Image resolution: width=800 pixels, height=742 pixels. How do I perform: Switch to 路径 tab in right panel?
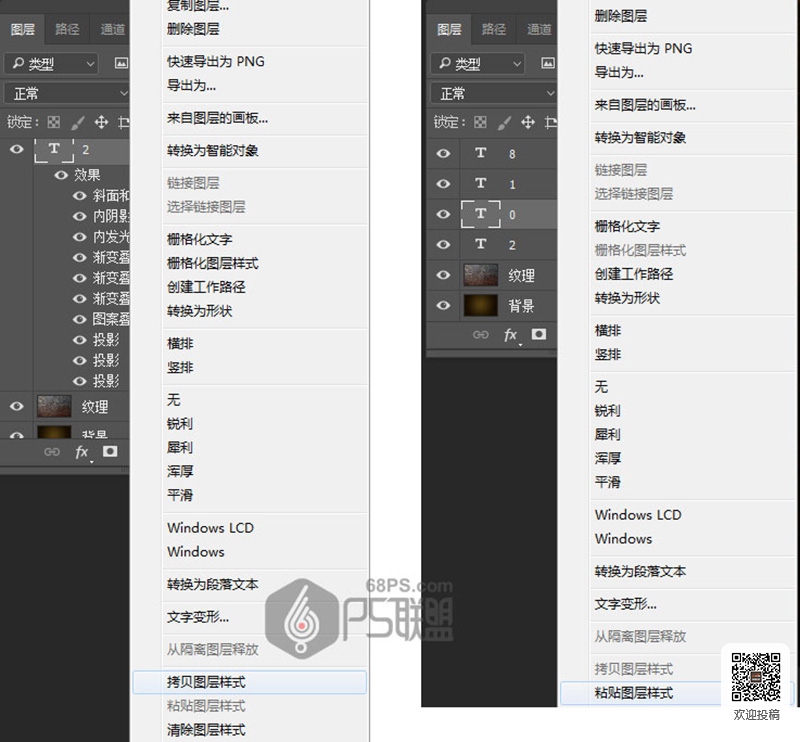click(x=494, y=29)
